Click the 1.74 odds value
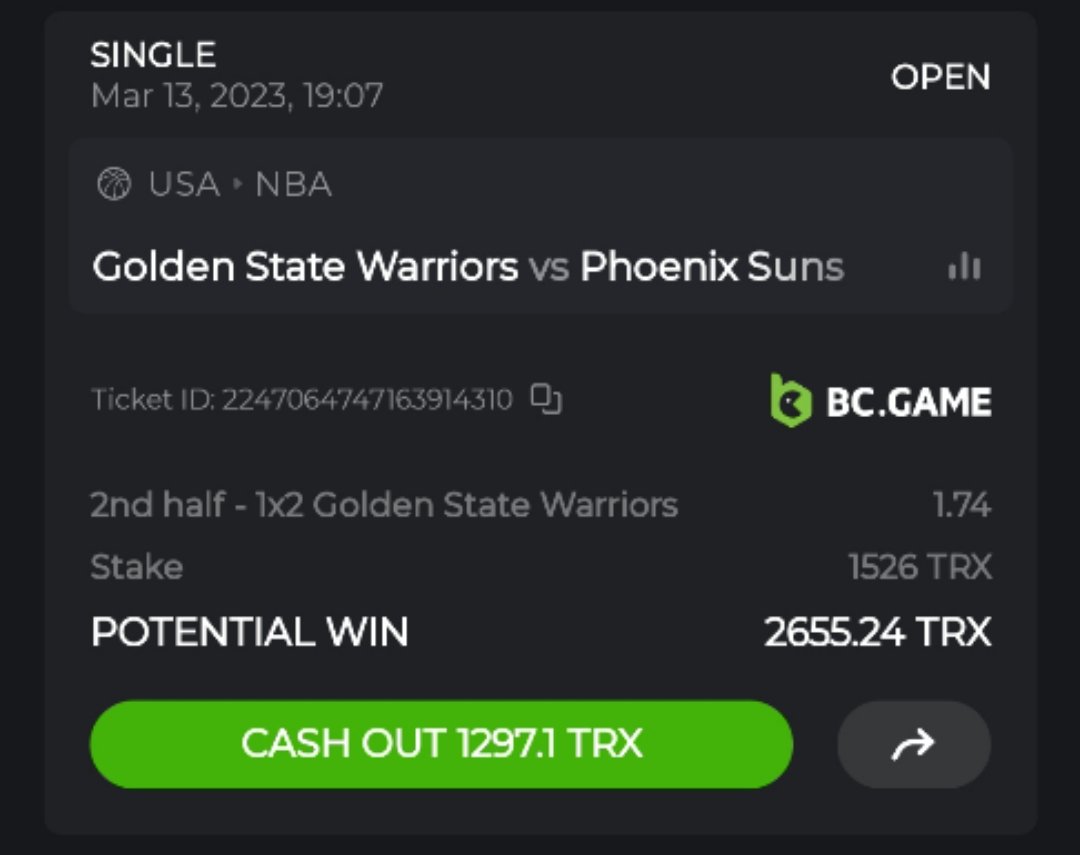 point(961,505)
